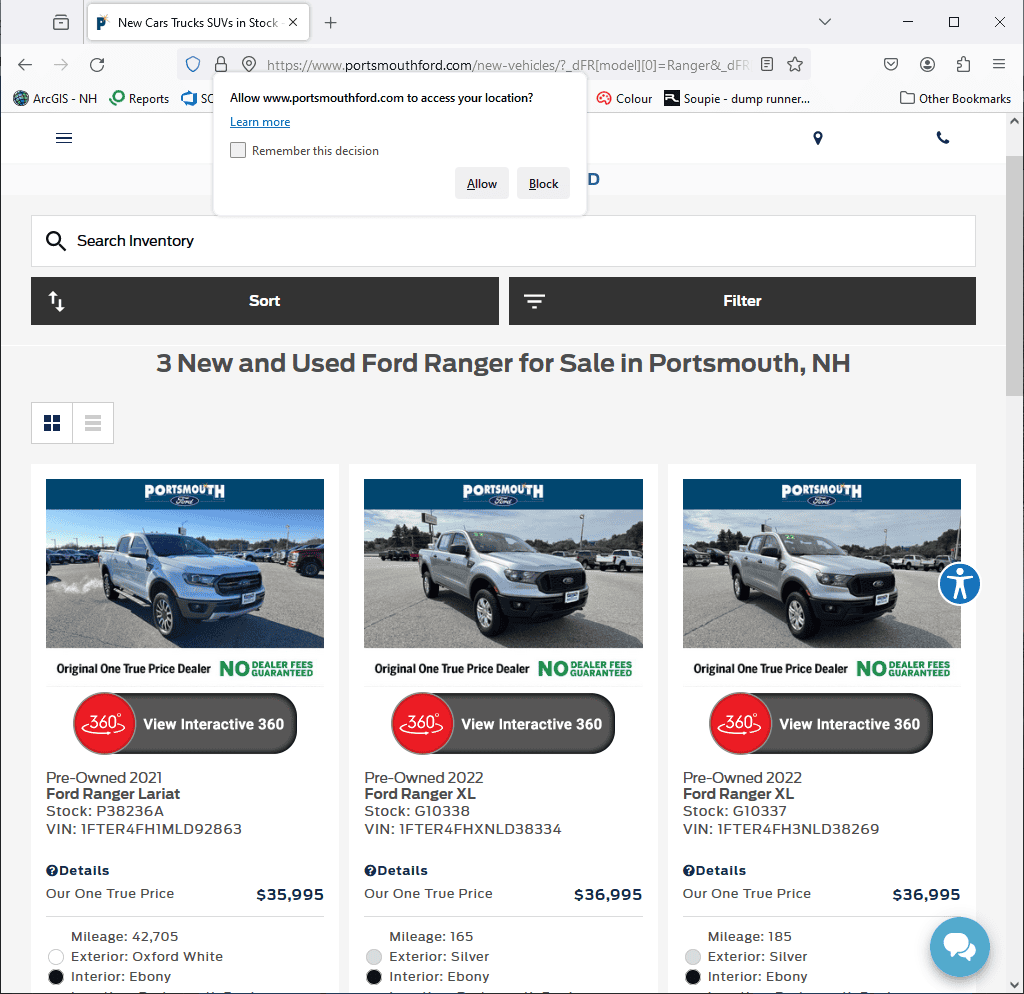The image size is (1024, 994).
Task: Switch to list view
Action: [93, 423]
